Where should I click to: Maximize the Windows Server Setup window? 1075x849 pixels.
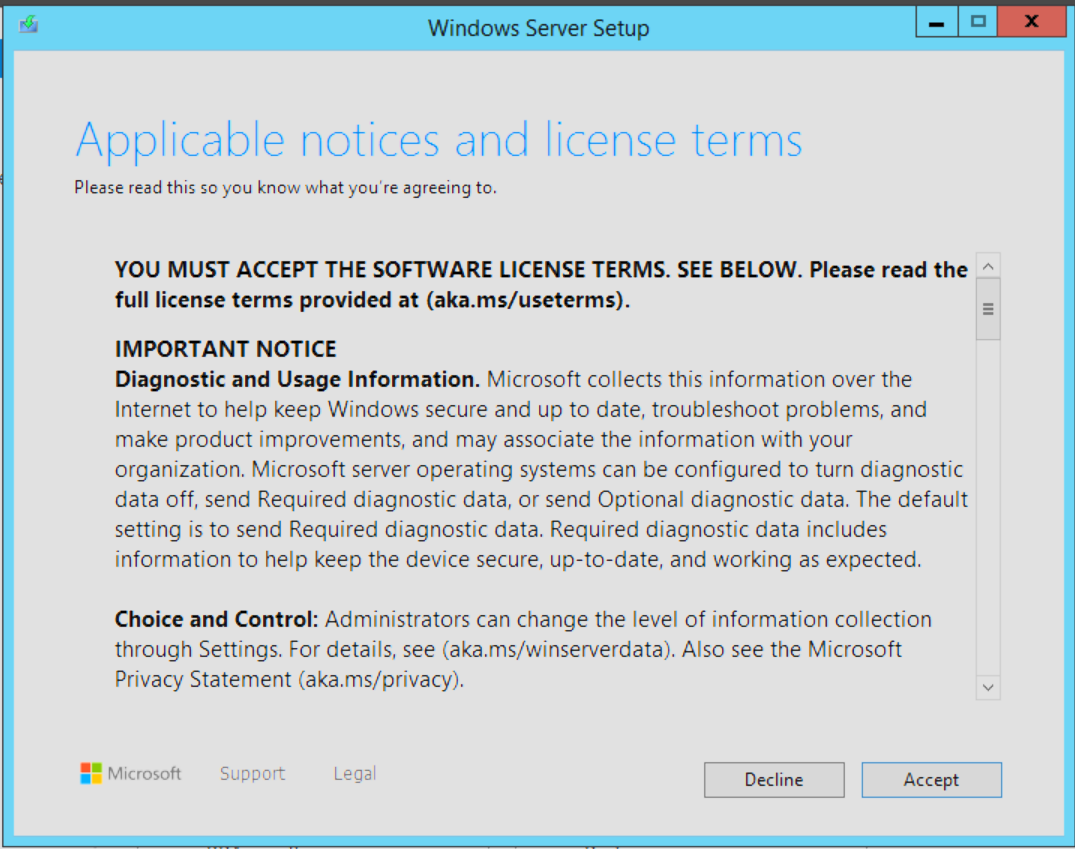(x=978, y=23)
